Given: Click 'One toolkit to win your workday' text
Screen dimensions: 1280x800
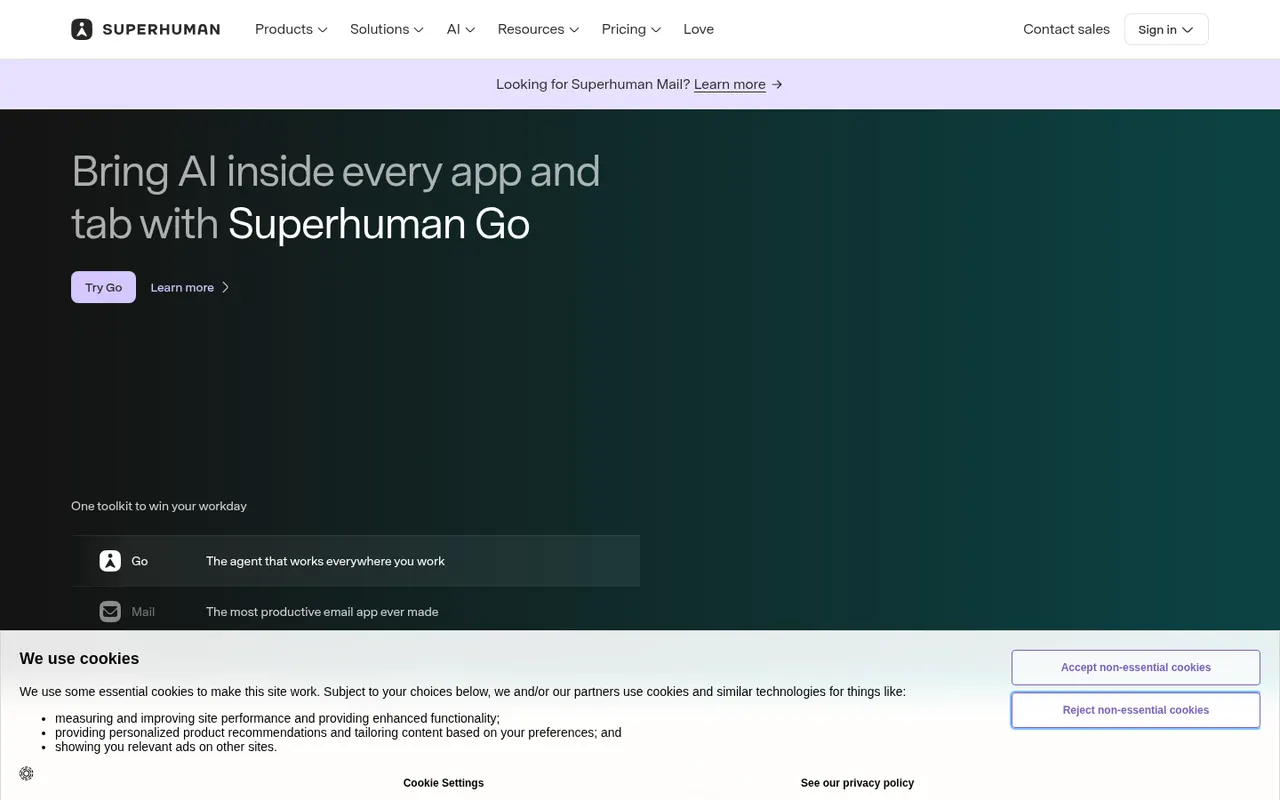Looking at the screenshot, I should (x=158, y=506).
